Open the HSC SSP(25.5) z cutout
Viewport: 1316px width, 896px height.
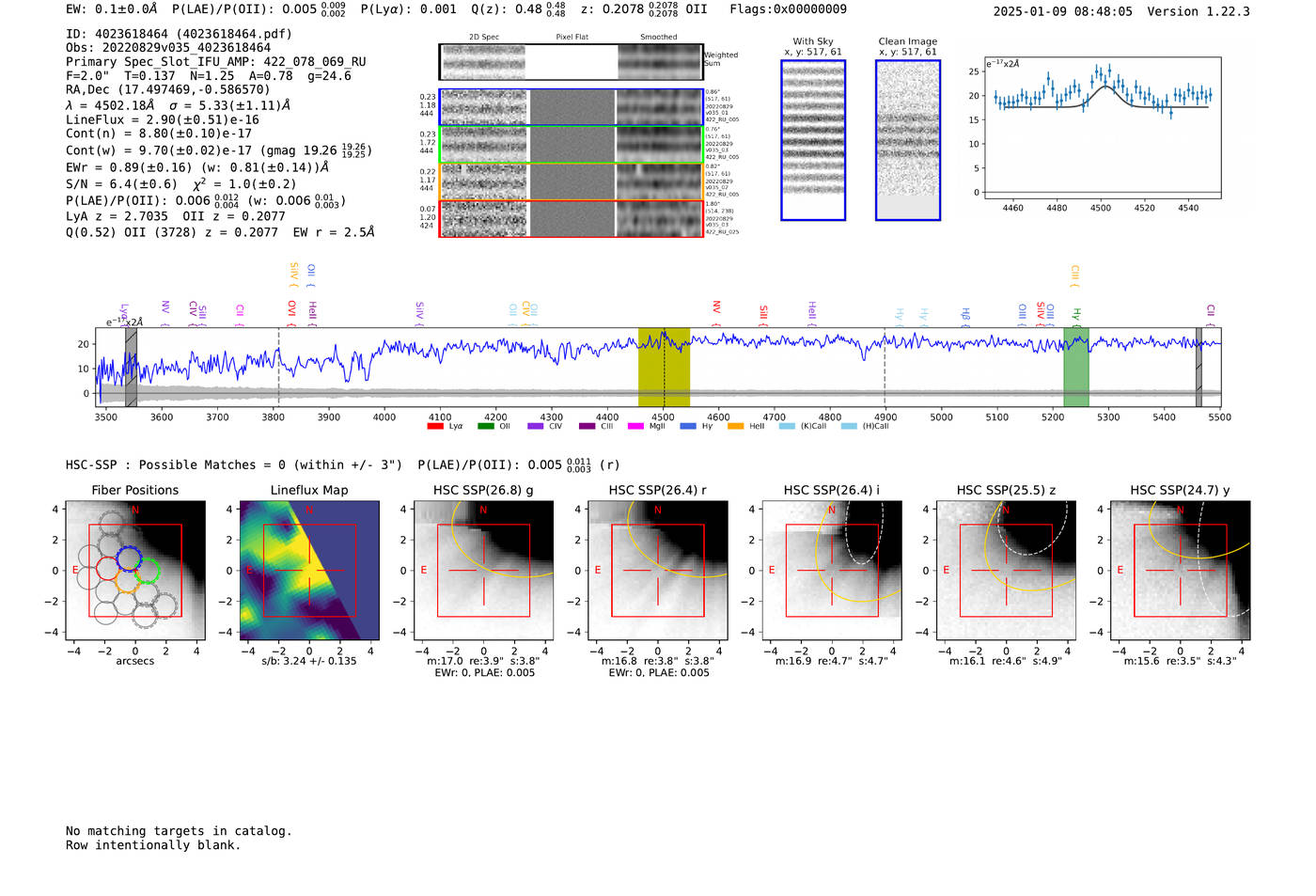coord(1006,571)
